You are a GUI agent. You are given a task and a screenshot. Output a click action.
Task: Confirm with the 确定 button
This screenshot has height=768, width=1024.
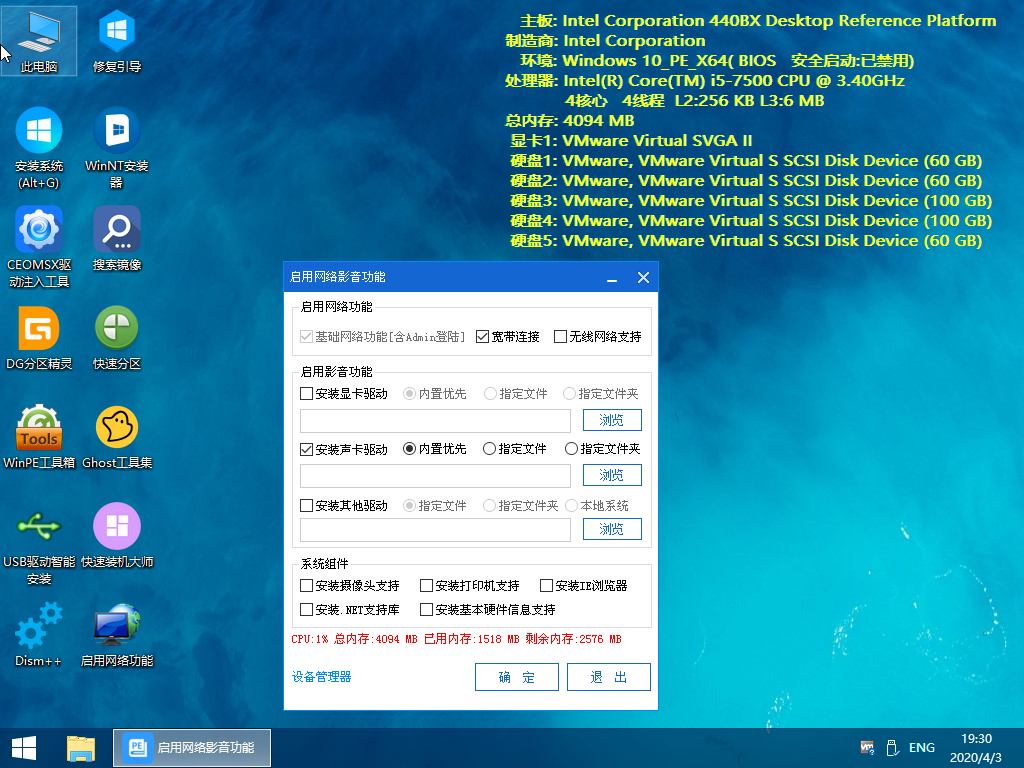pos(517,677)
